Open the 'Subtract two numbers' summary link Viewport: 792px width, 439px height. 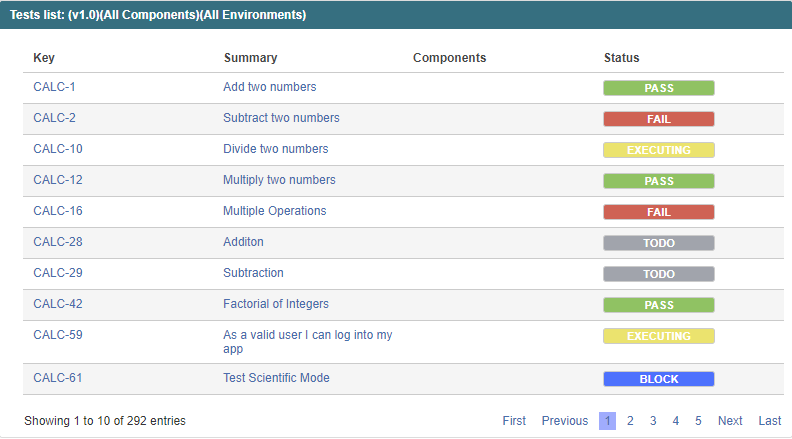[281, 118]
